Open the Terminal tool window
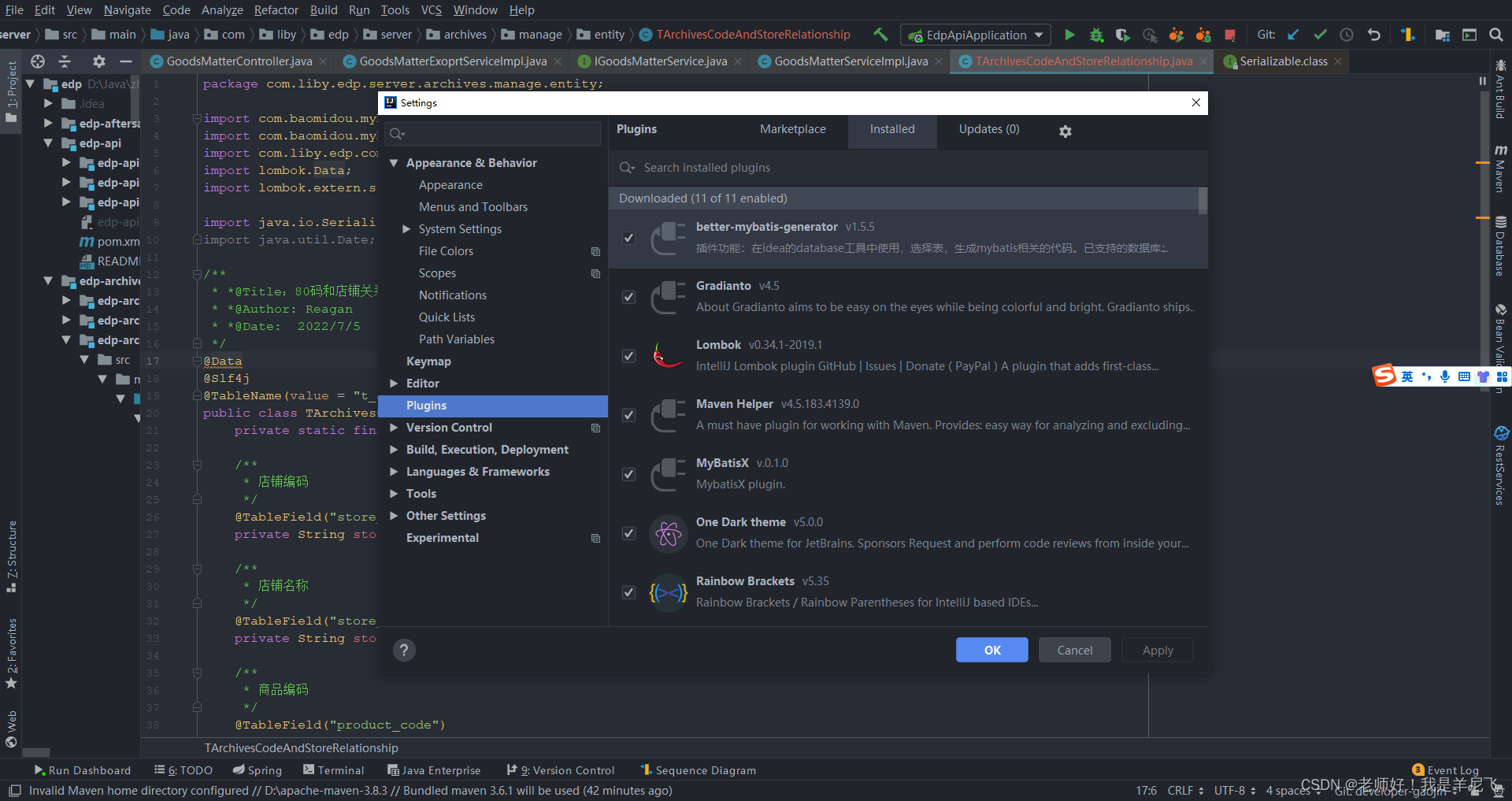1512x801 pixels. (x=334, y=770)
